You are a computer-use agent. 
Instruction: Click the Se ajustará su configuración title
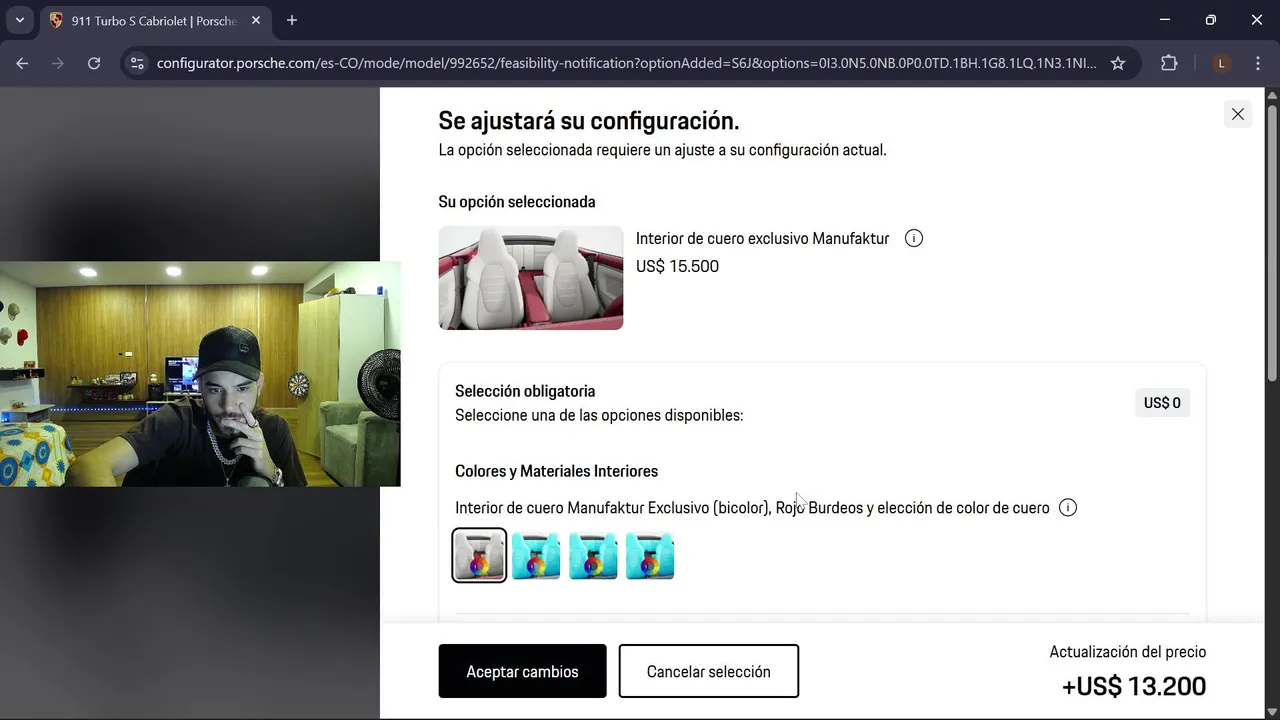pos(589,121)
